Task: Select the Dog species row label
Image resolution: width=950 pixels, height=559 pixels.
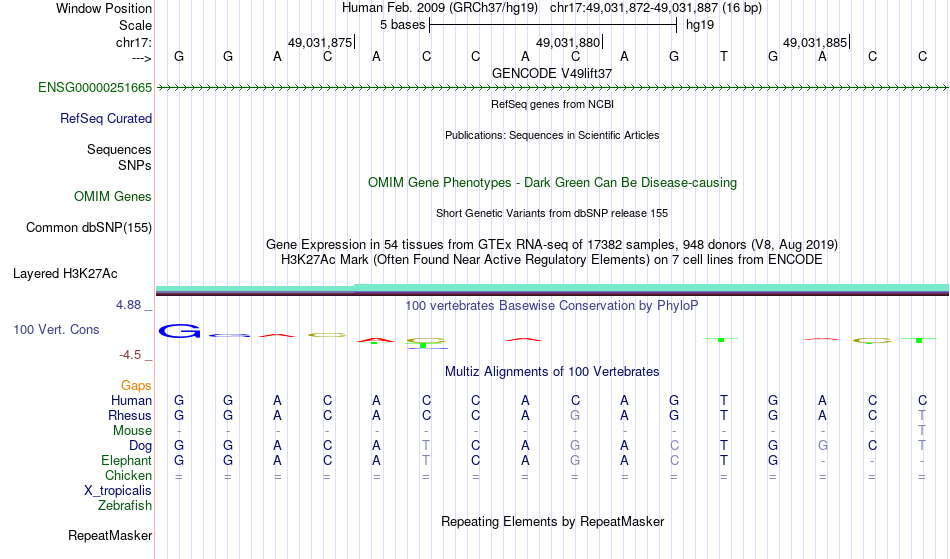Action: pyautogui.click(x=140, y=446)
